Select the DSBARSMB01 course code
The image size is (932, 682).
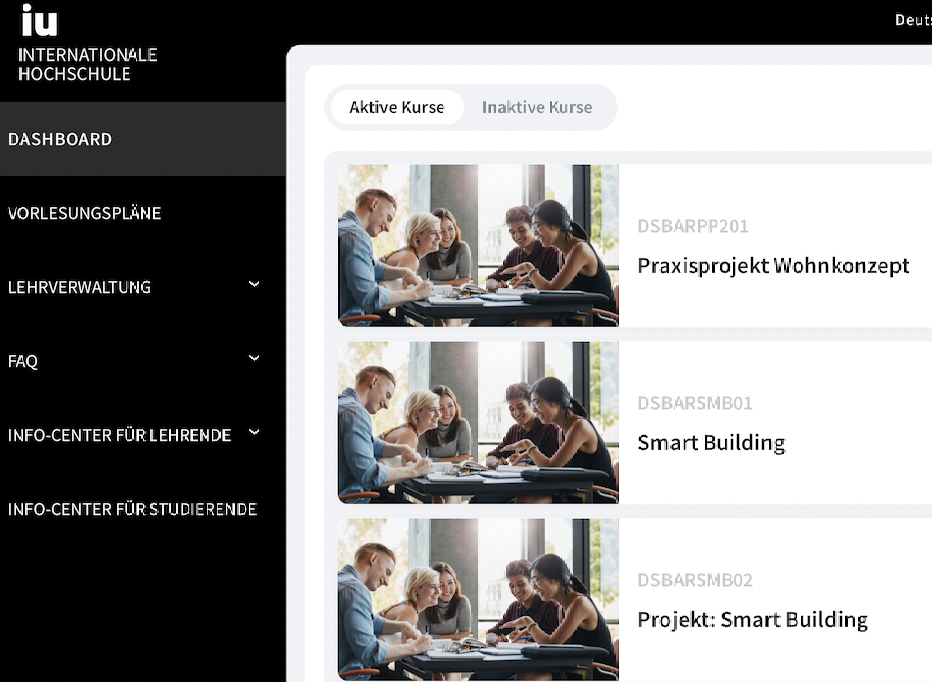[x=695, y=403]
